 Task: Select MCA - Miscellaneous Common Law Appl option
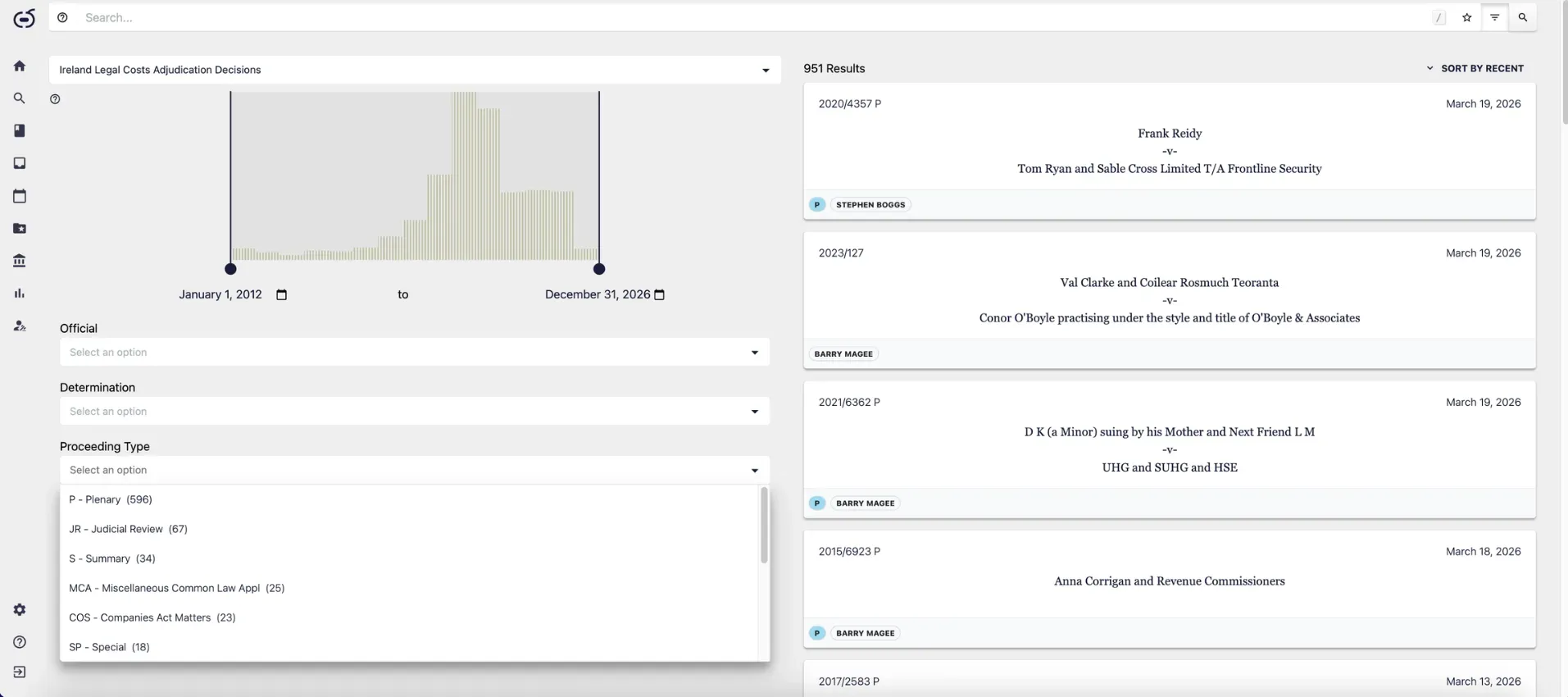click(409, 588)
